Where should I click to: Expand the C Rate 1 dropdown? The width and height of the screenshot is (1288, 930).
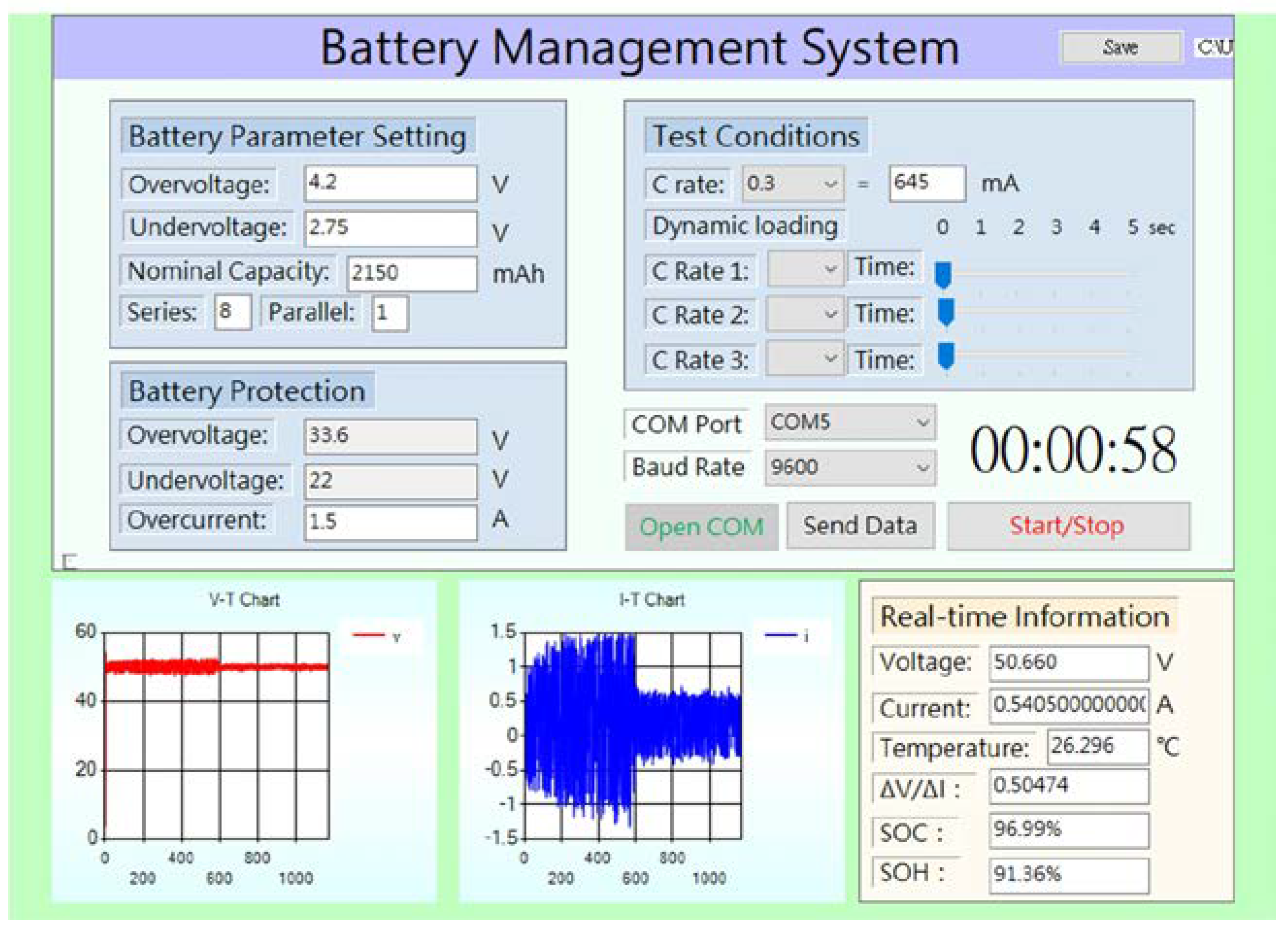pos(805,269)
